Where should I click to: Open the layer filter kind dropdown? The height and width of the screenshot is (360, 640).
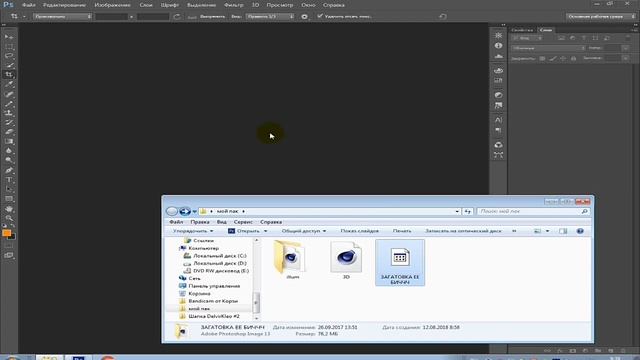click(527, 38)
